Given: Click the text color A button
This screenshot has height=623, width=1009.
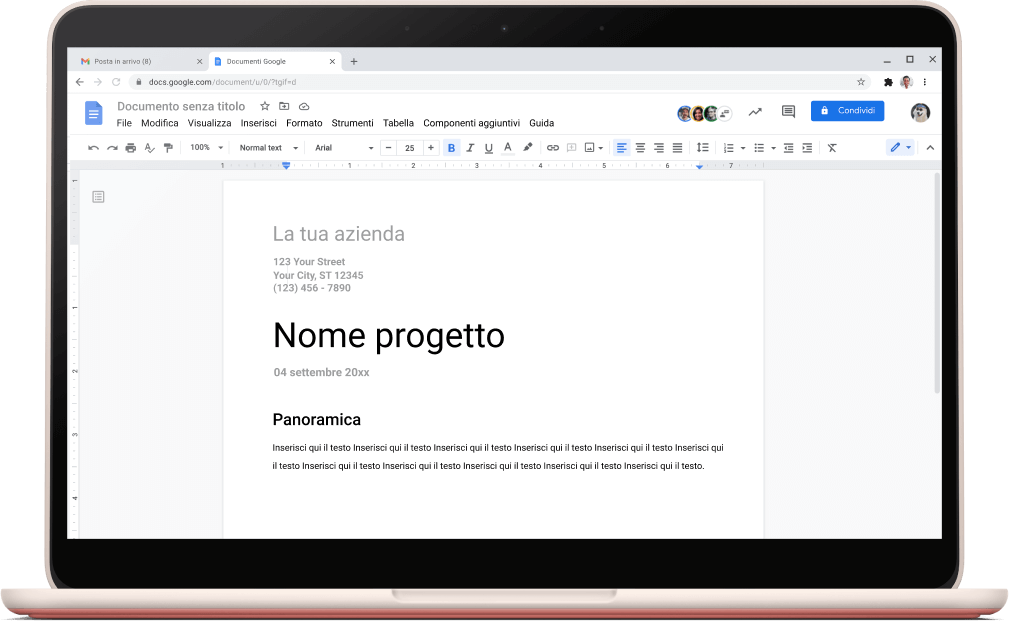Looking at the screenshot, I should pyautogui.click(x=508, y=148).
